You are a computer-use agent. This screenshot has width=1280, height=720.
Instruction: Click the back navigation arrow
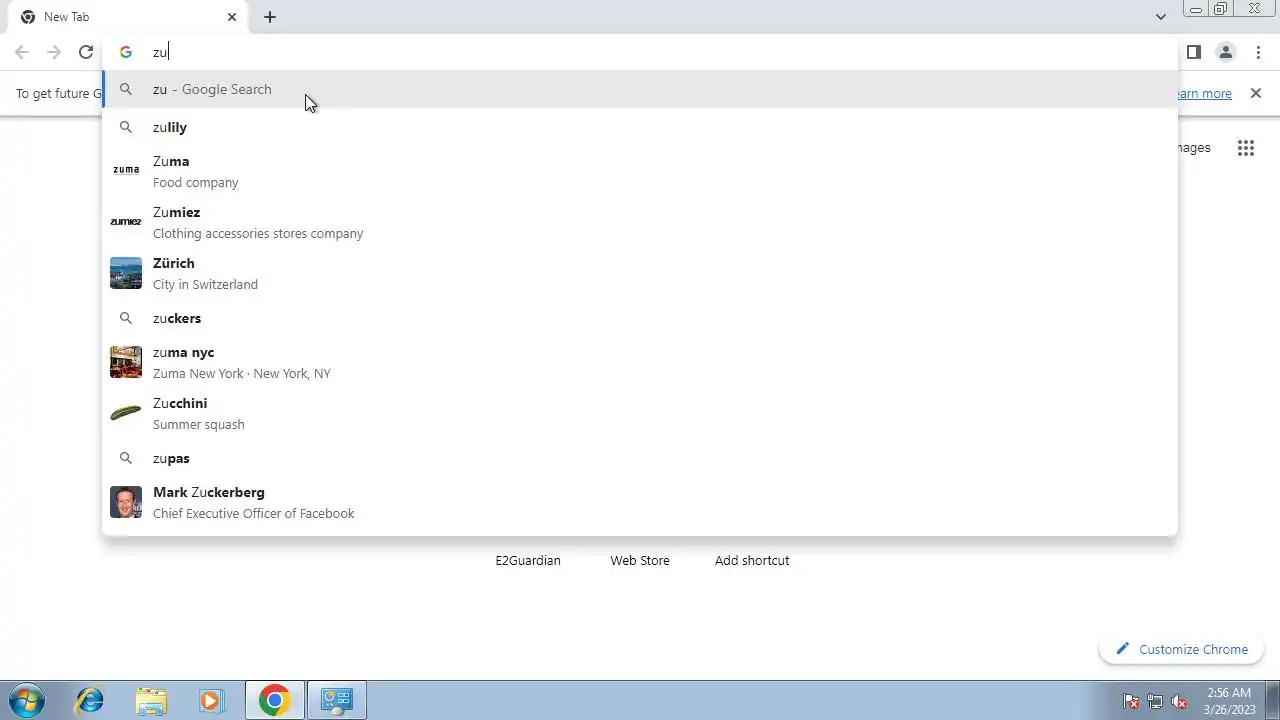22,52
